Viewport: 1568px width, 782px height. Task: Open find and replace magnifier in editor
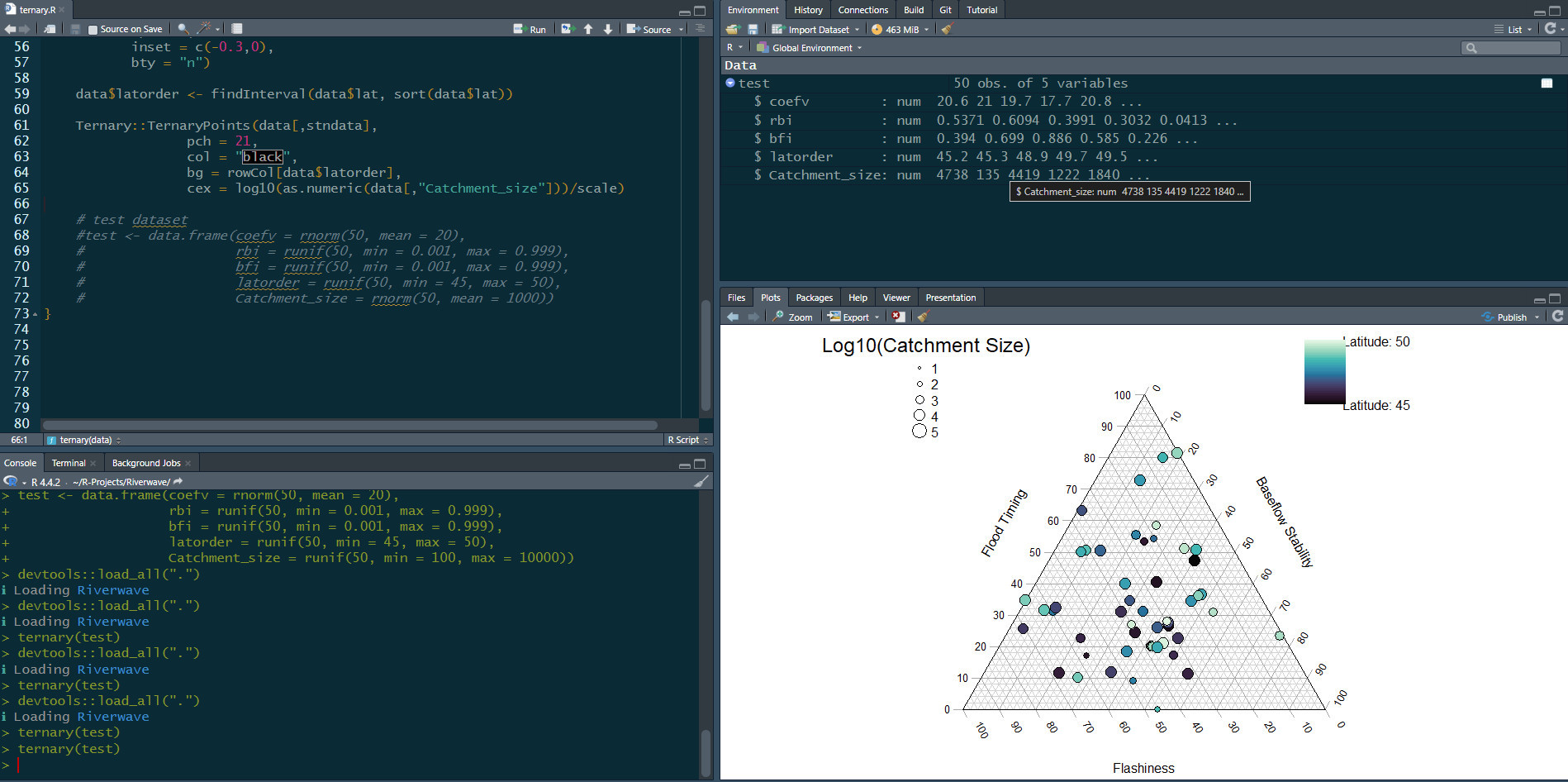coord(183,29)
